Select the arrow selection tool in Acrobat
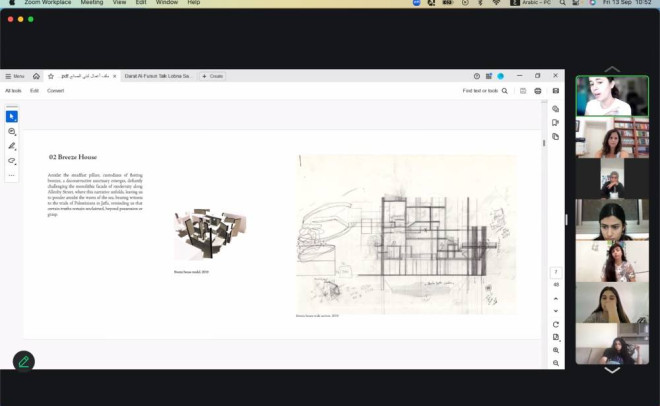660x406 pixels. coord(12,117)
